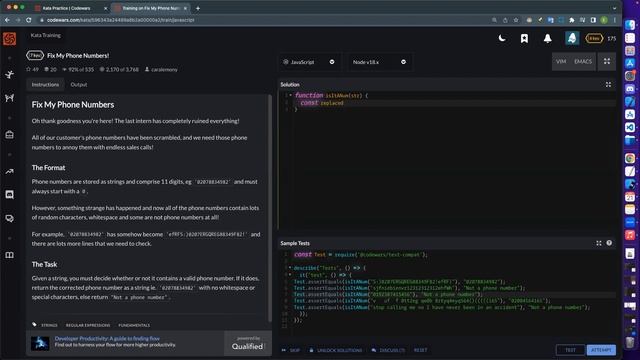The height and width of the screenshot is (360, 640).
Task: Maximize the Solution panel
Action: (x=608, y=84)
